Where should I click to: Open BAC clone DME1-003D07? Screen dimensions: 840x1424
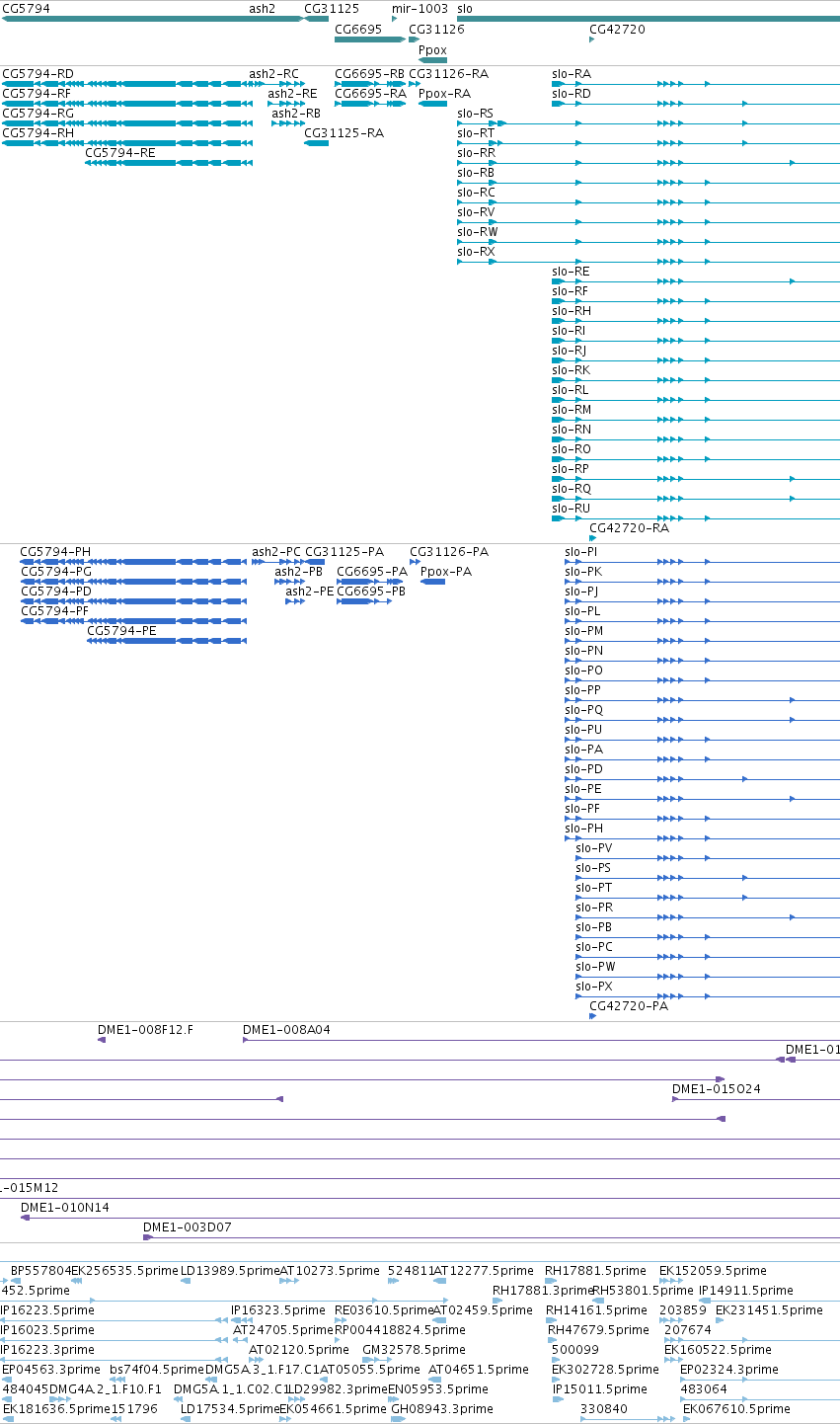[188, 1227]
